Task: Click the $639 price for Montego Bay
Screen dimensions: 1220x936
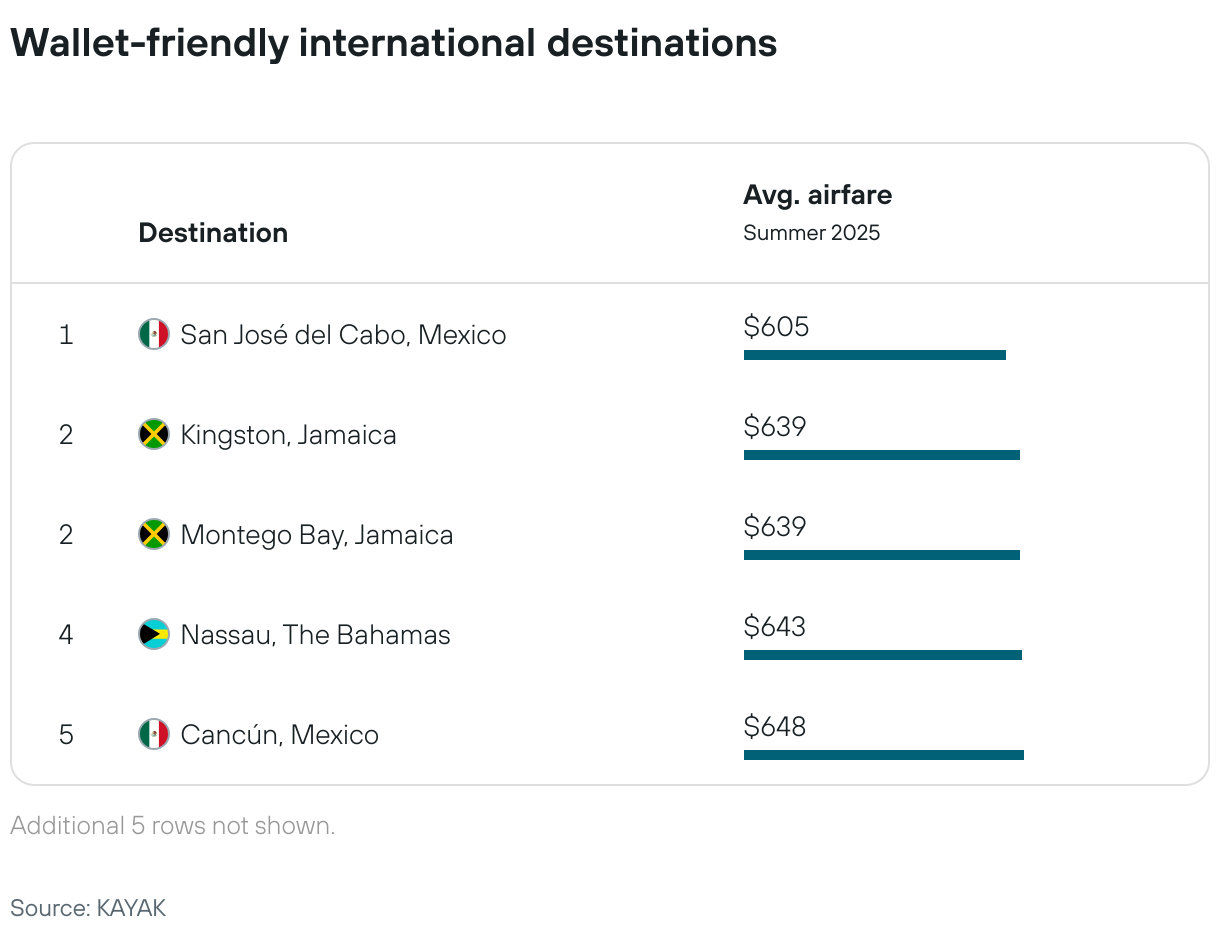Action: (775, 526)
